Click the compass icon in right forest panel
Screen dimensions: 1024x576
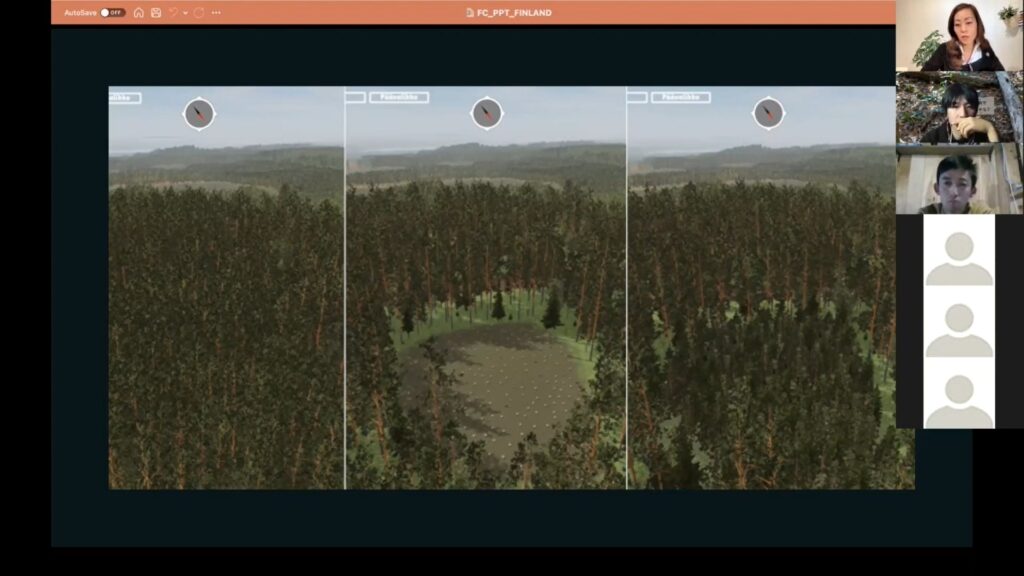point(768,113)
